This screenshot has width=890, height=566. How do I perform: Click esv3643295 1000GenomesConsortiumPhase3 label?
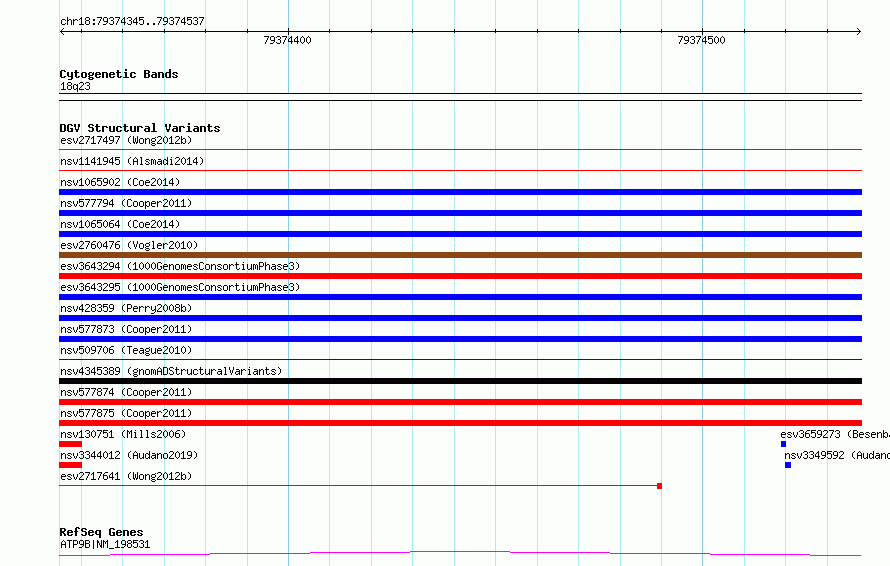coord(180,287)
